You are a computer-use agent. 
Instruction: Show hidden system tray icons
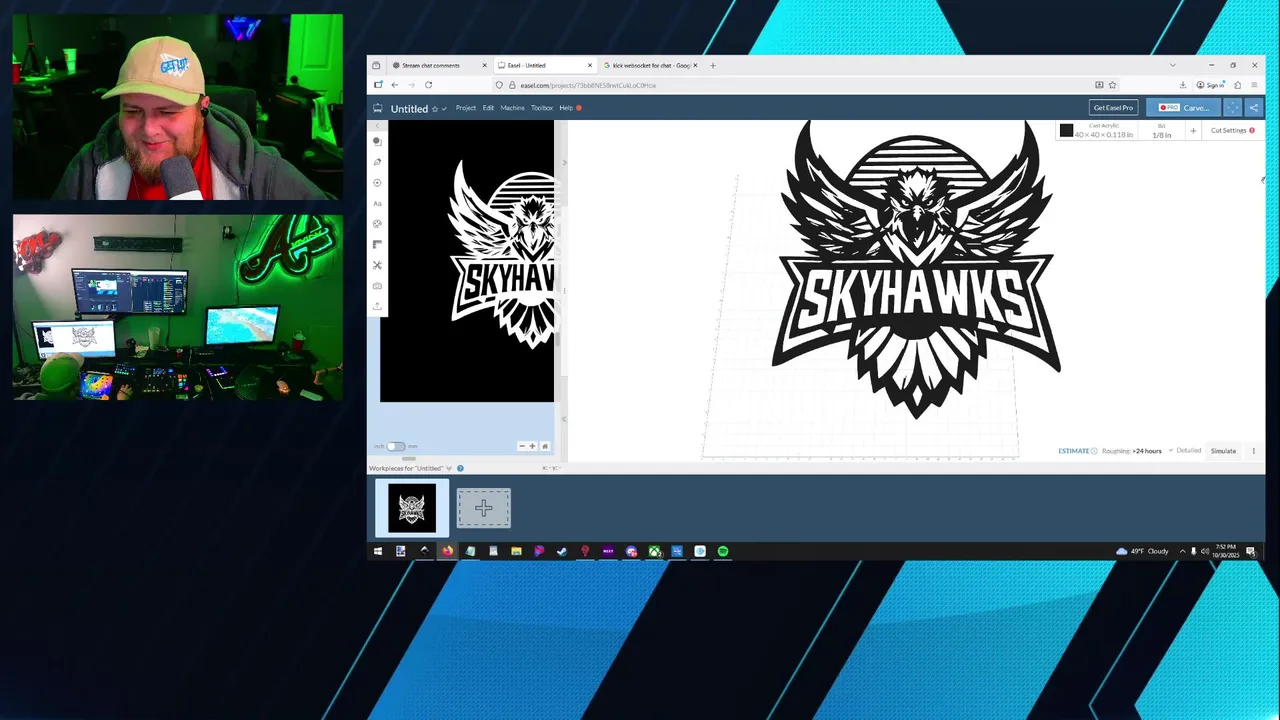(x=1182, y=551)
